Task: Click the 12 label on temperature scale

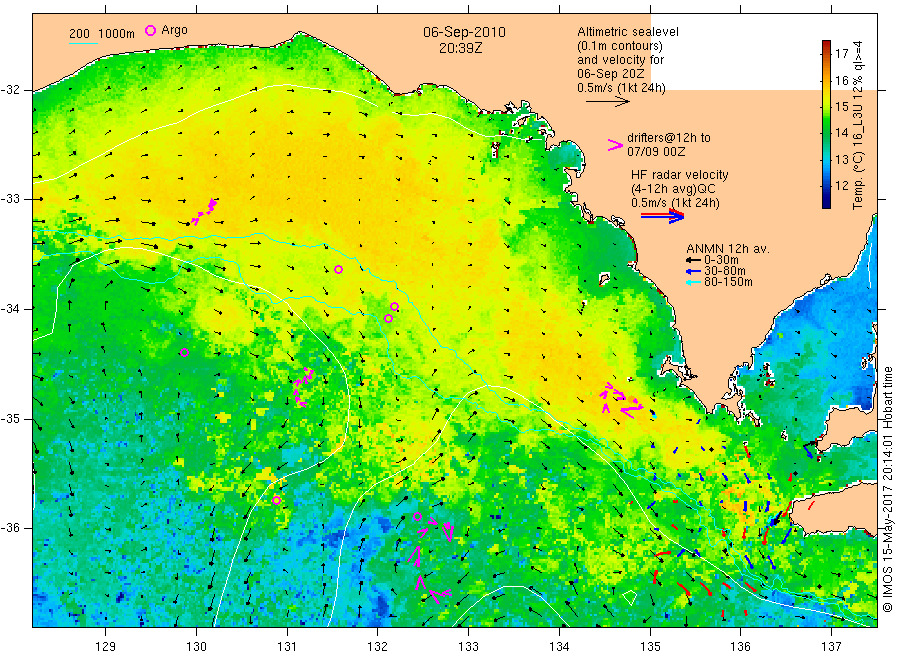Action: click(841, 185)
